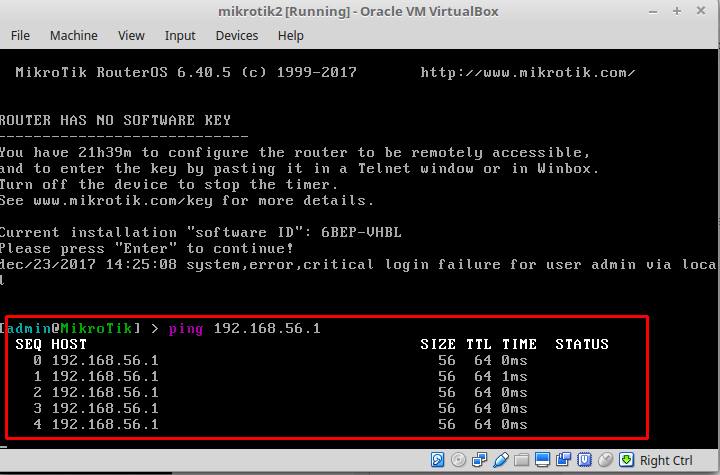This screenshot has height=475, width=720.
Task: Click the TIME column header
Action: click(519, 345)
